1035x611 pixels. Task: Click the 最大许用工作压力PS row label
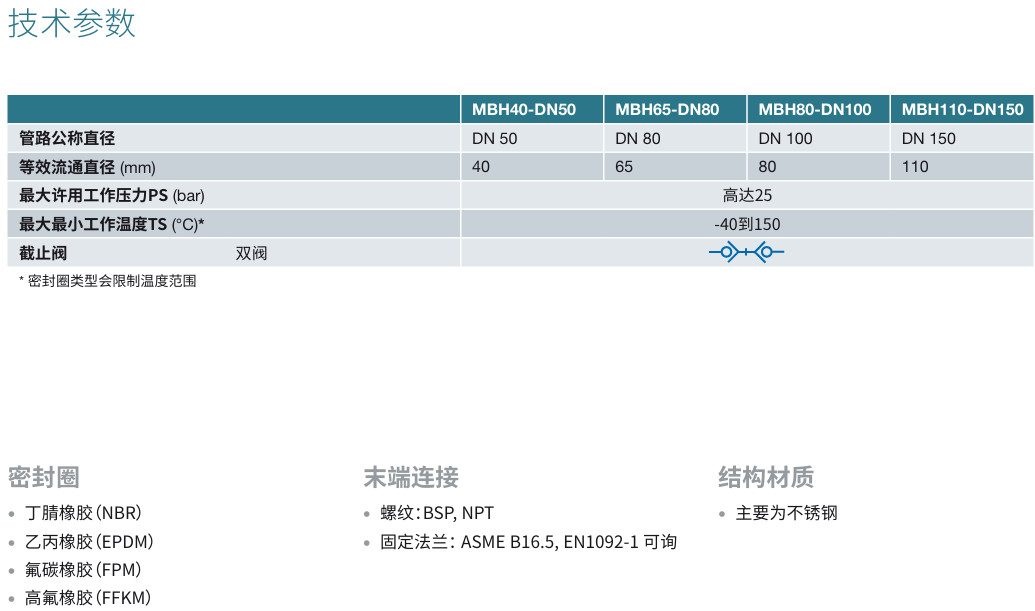click(111, 196)
